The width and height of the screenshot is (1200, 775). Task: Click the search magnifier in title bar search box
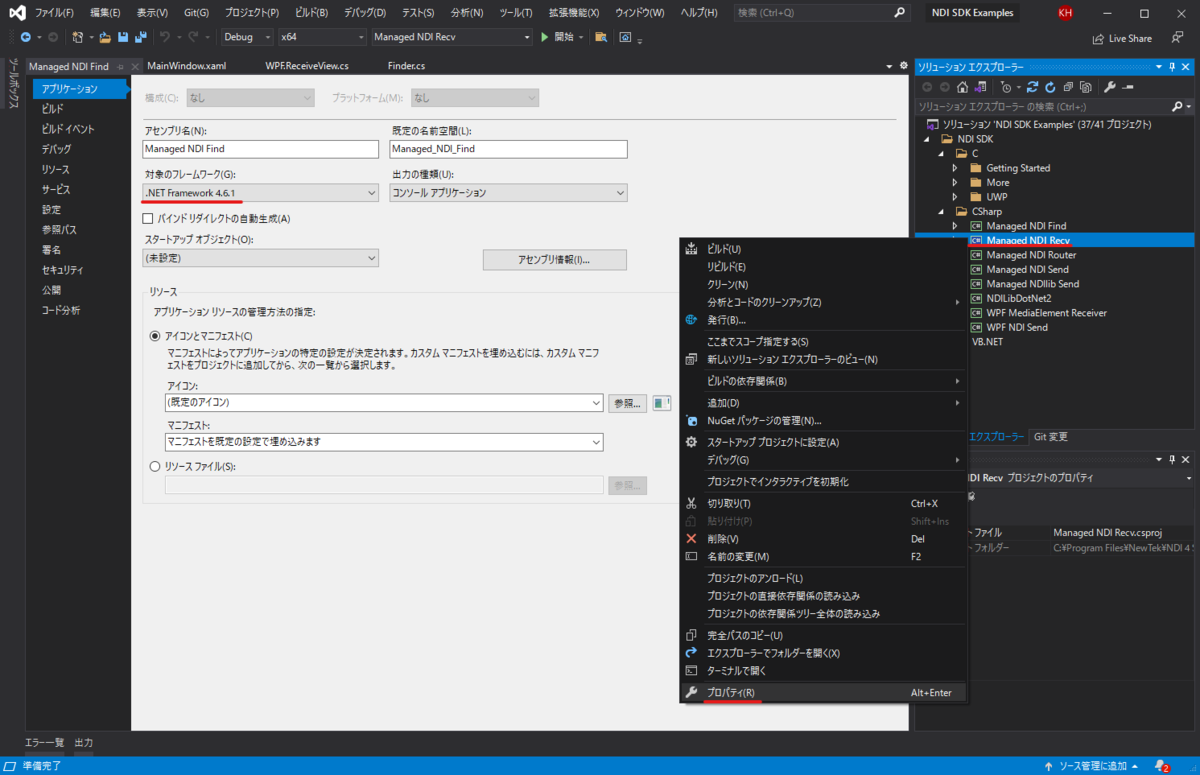[899, 13]
